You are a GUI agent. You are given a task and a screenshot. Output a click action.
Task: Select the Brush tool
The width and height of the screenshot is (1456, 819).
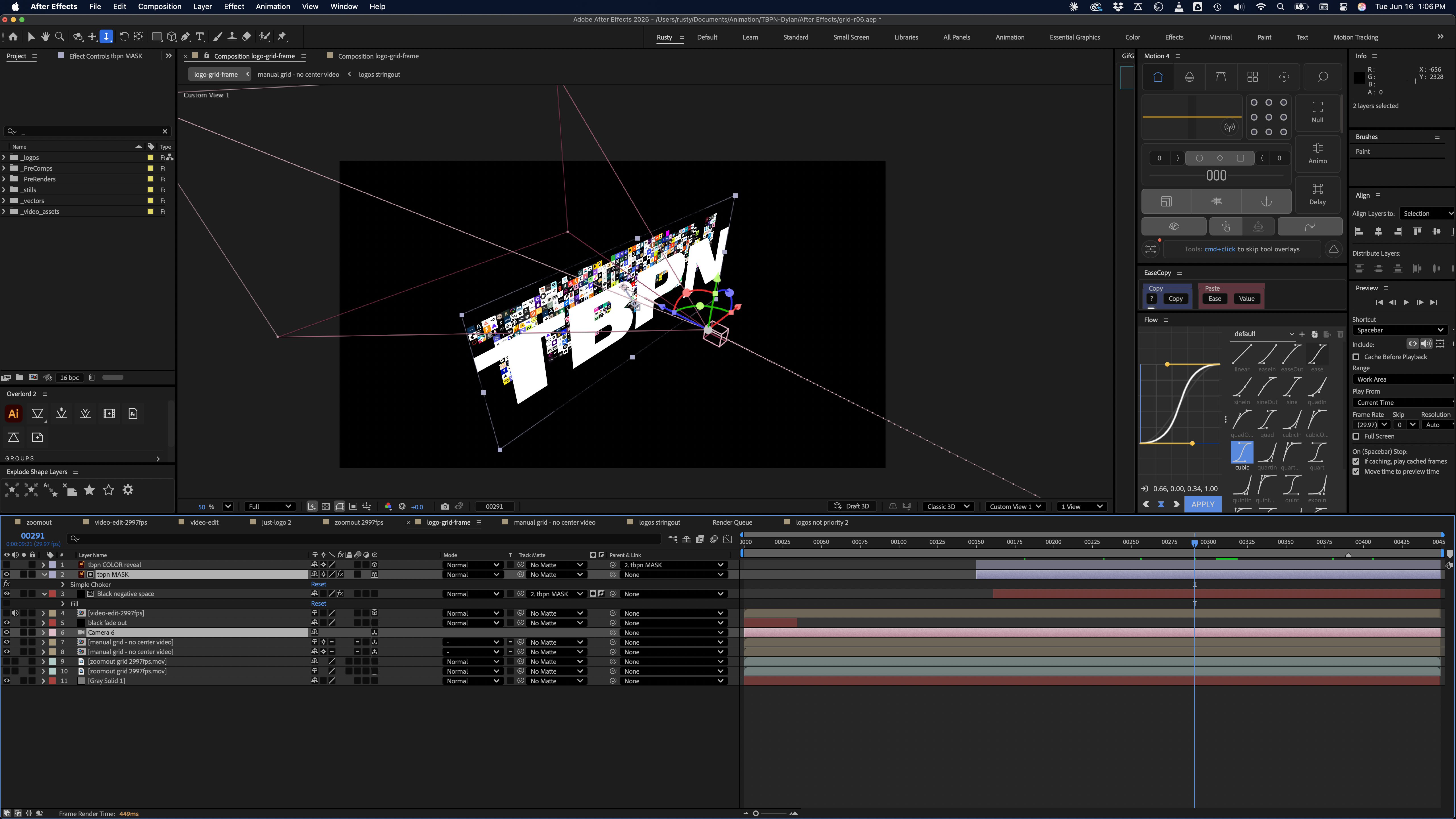[x=218, y=37]
